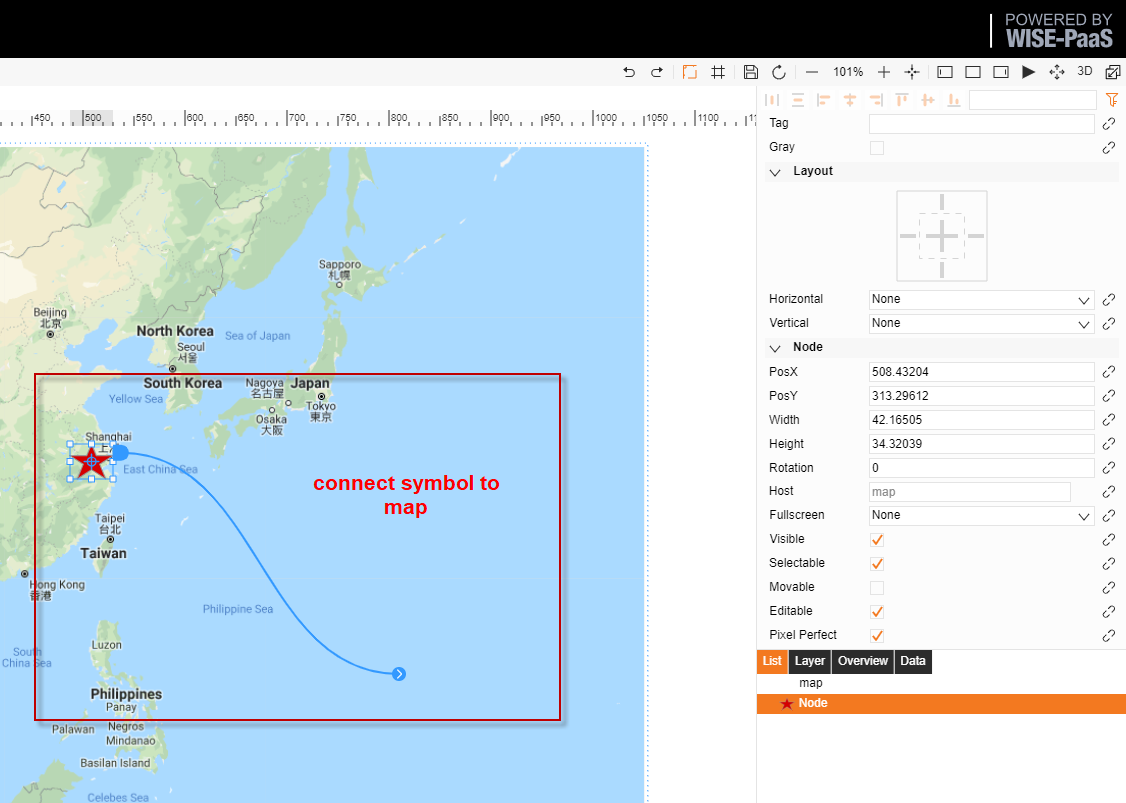Viewport: 1126px width, 803px height.
Task: Switch to 3D view
Action: pyautogui.click(x=1084, y=71)
